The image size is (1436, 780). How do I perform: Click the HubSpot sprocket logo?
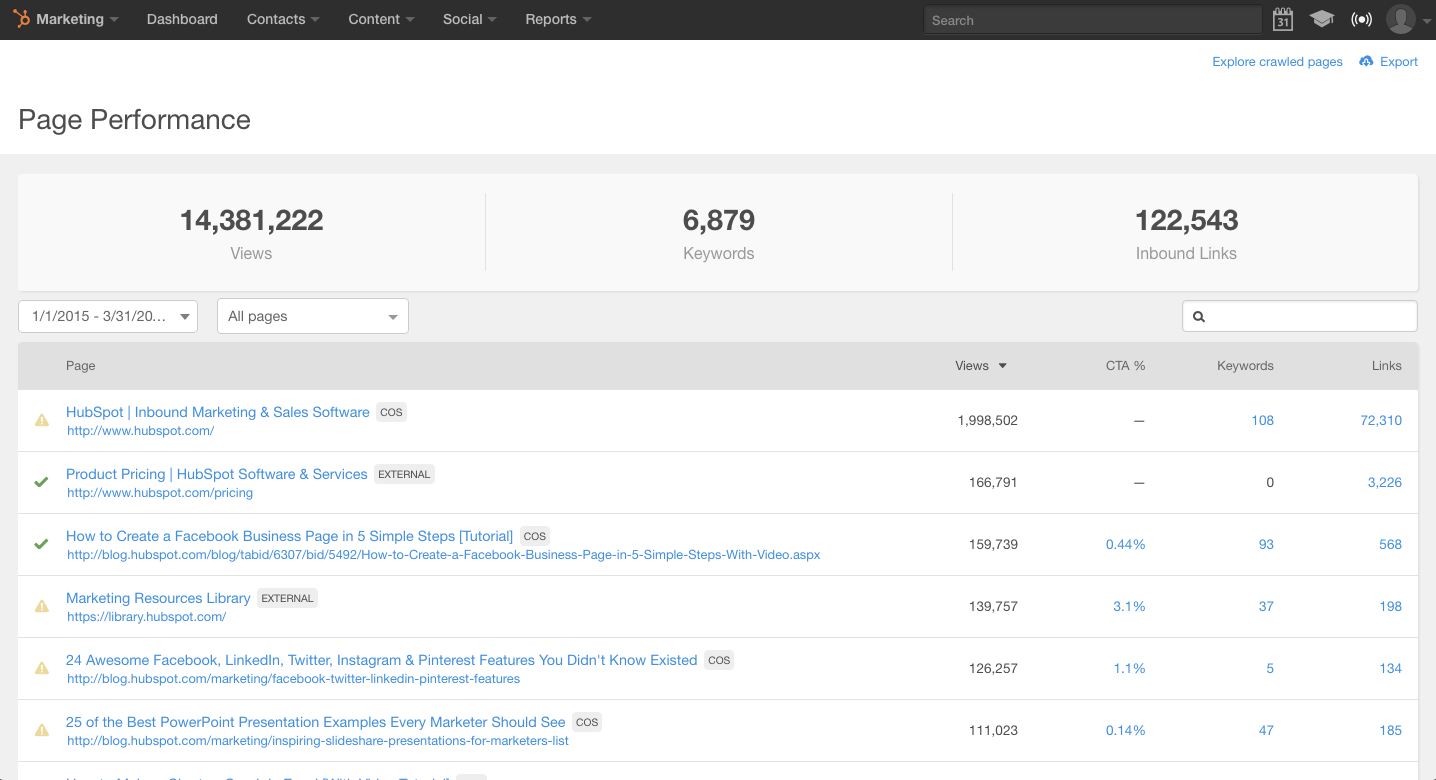click(21, 19)
